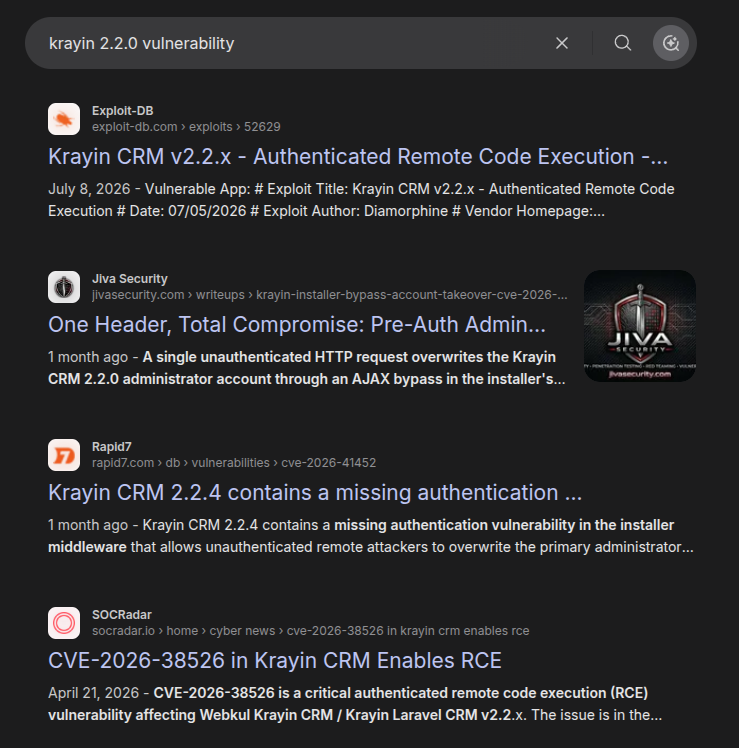Open the AI search assistant icon
739x748 pixels.
670,43
